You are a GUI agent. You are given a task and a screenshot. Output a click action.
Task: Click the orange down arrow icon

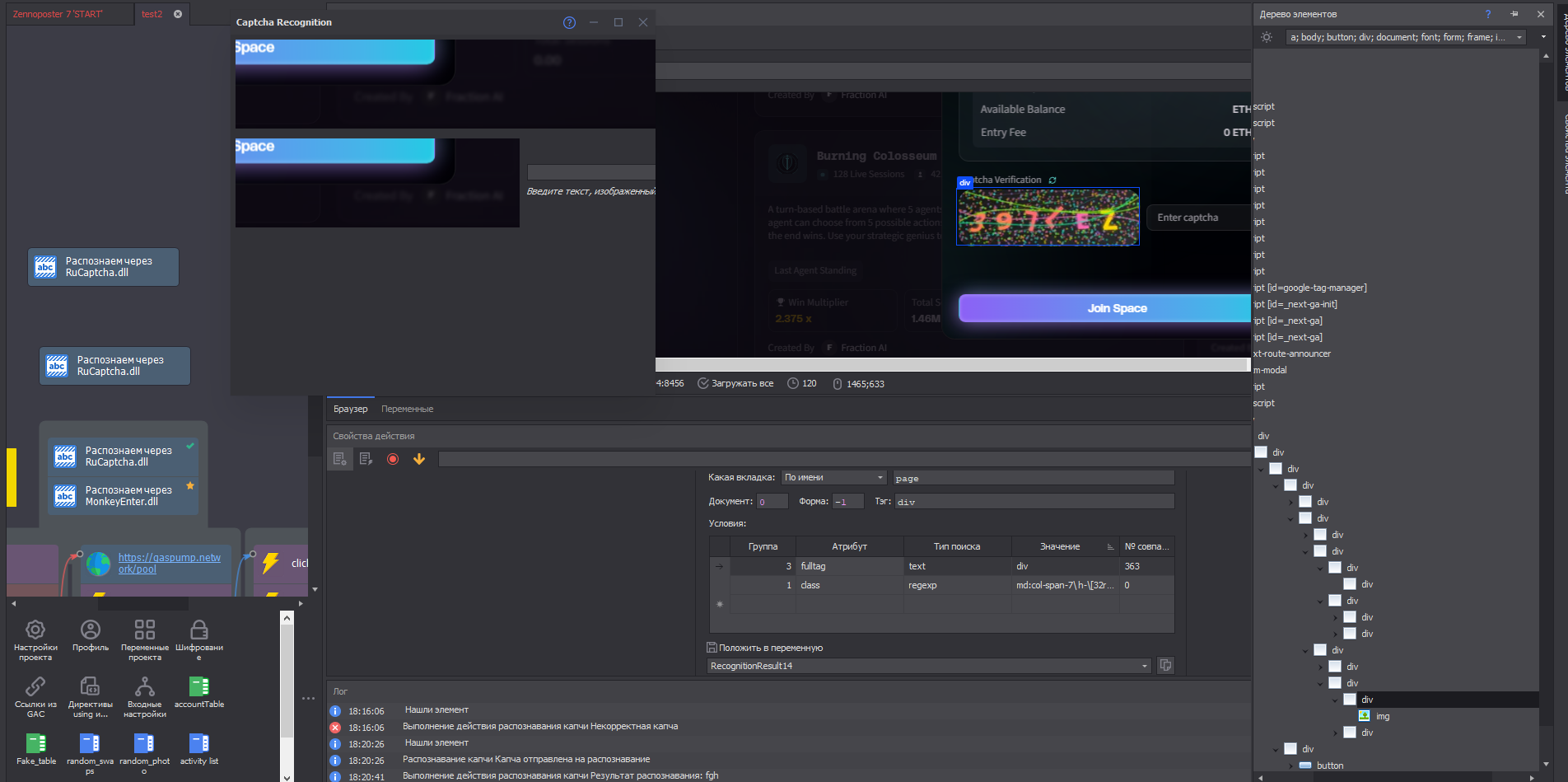[419, 459]
